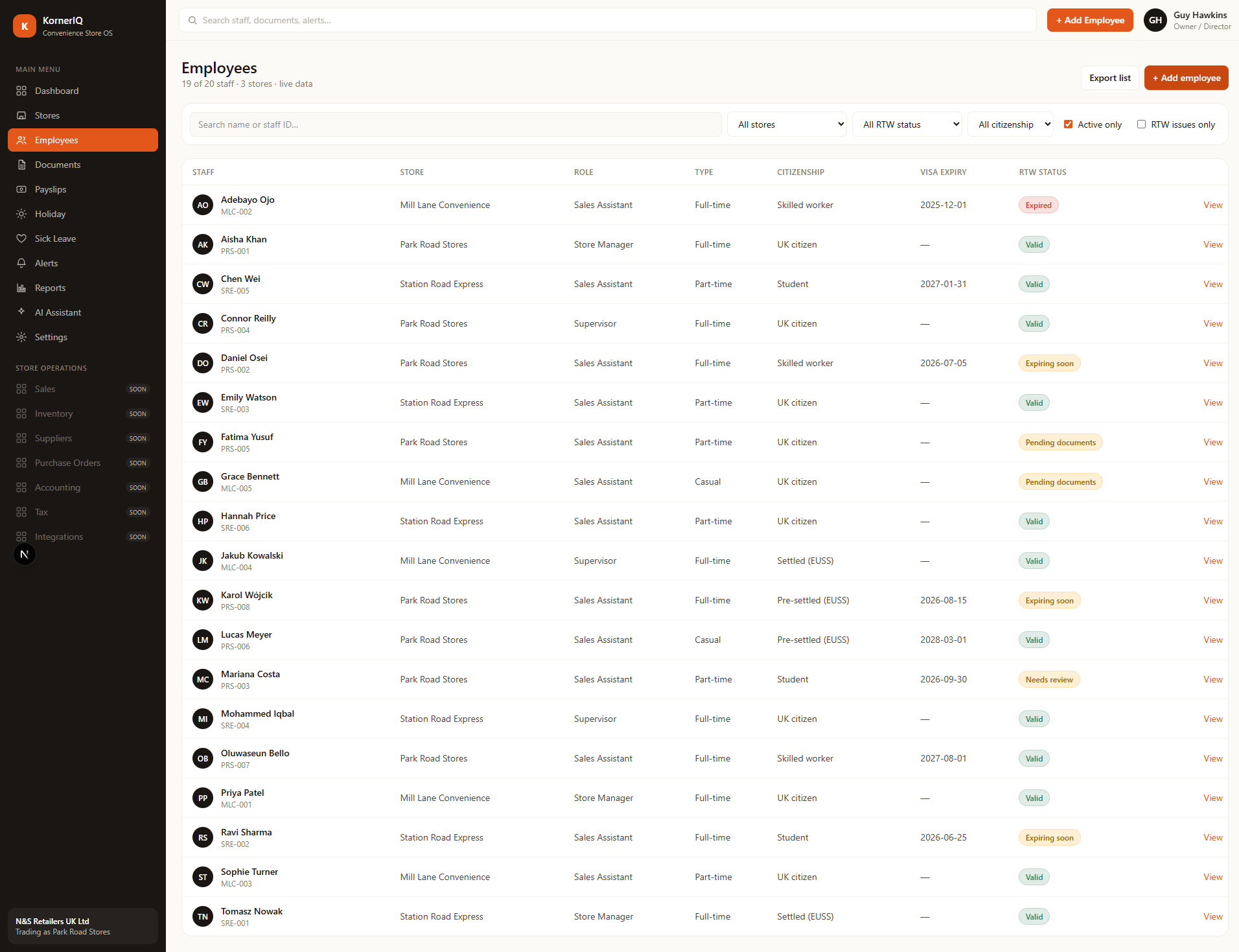Image resolution: width=1239 pixels, height=952 pixels.
Task: Click the Payslips icon
Action: [21, 189]
